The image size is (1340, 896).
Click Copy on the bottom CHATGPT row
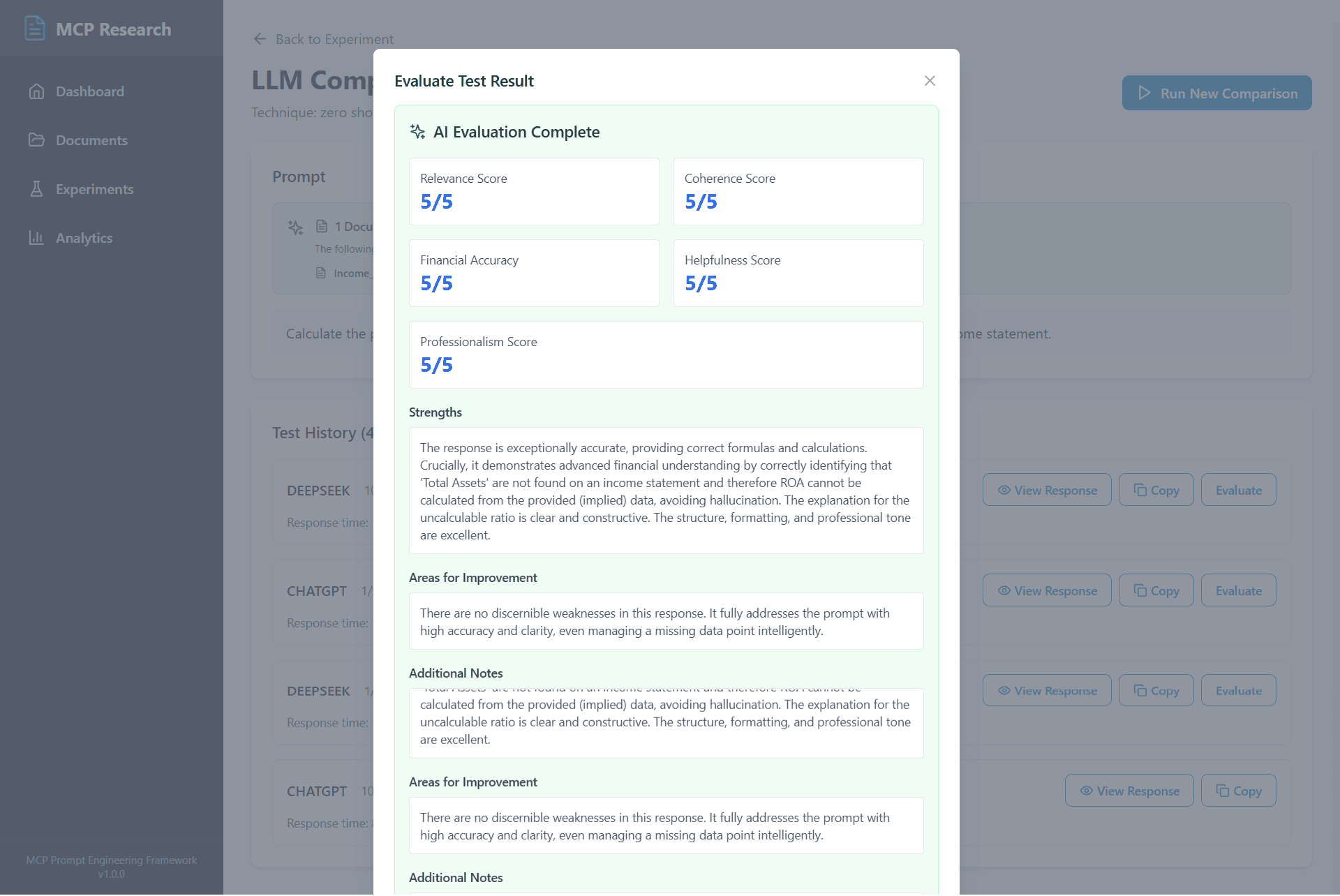coord(1238,790)
